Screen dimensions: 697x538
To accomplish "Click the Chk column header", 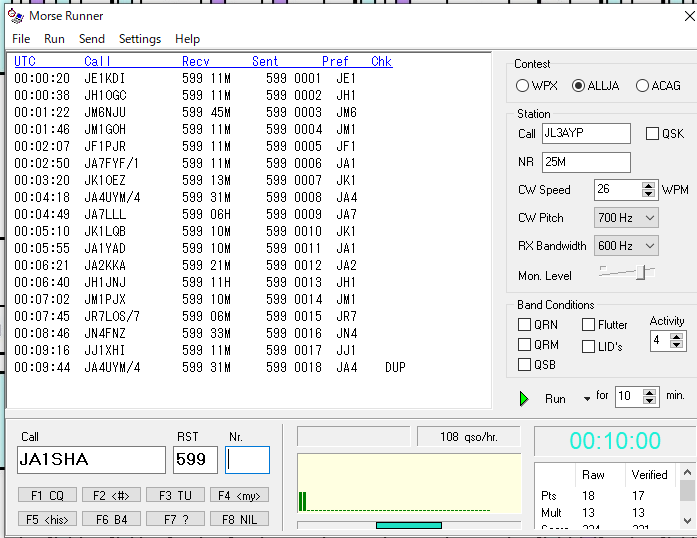I will (381, 61).
